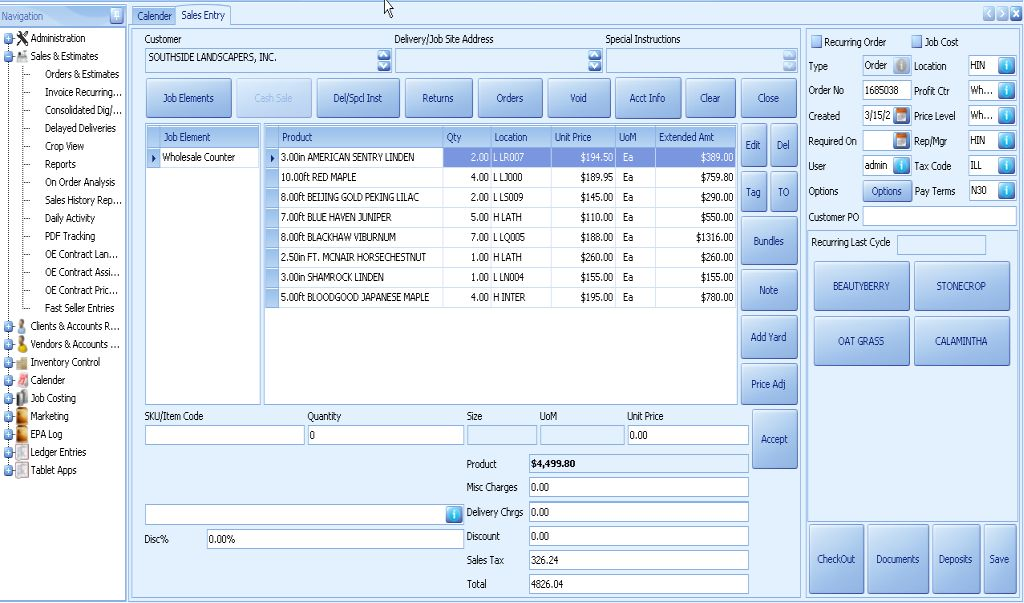Click the Tax Code lookup icon
The height and width of the screenshot is (603, 1024).
coord(1006,166)
